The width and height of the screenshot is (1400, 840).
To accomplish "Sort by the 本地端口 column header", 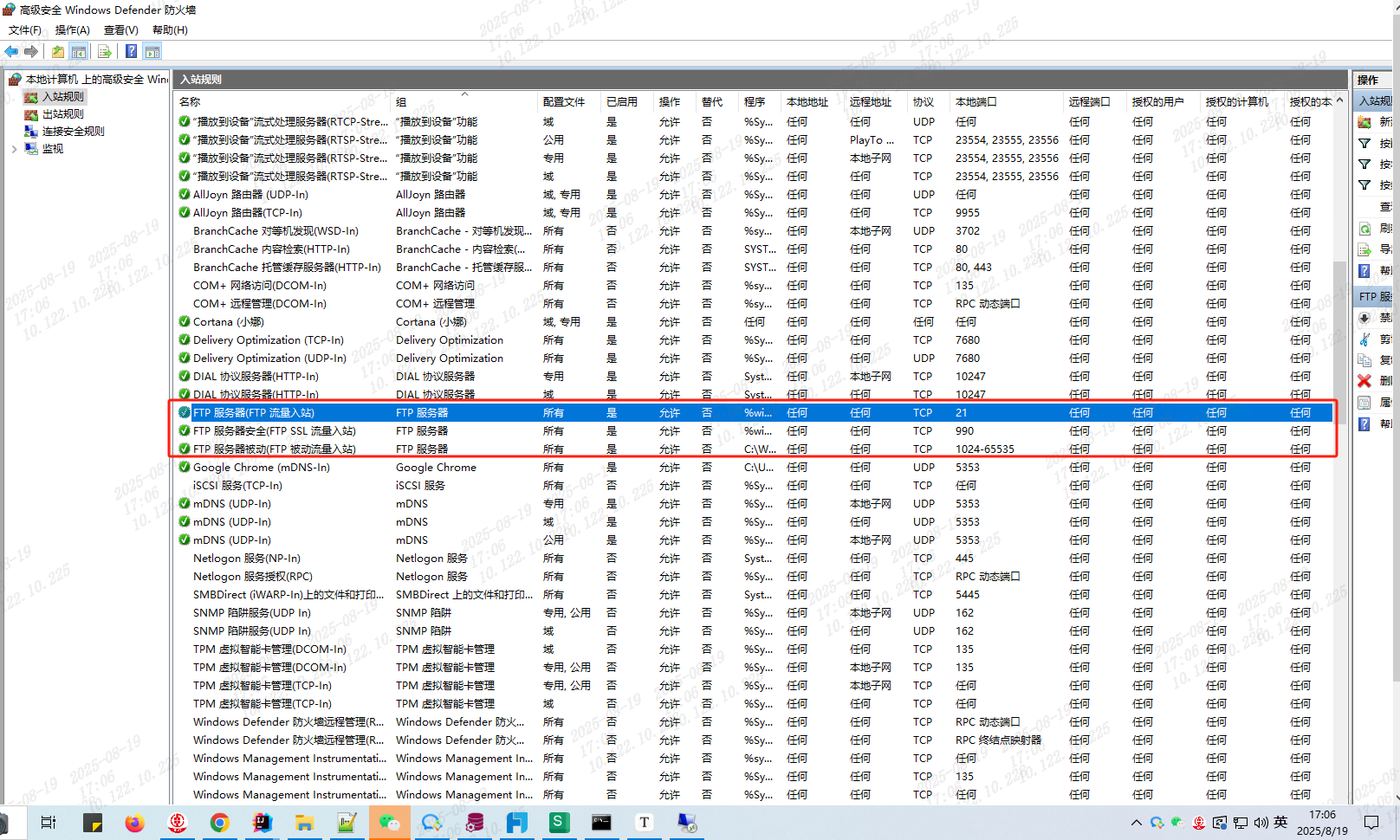I will (976, 102).
